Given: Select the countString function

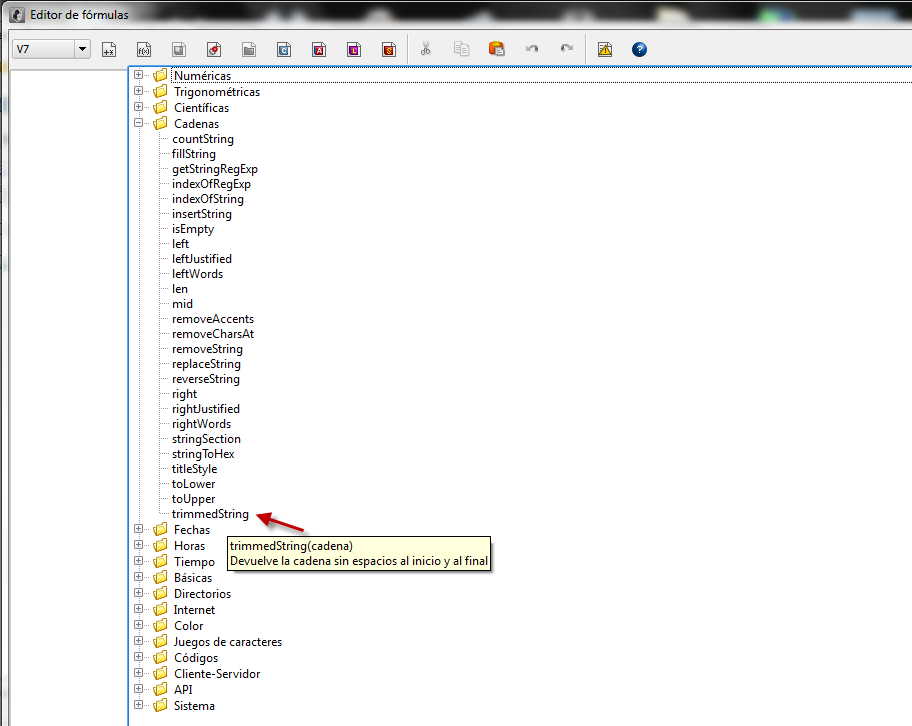Looking at the screenshot, I should [x=203, y=139].
